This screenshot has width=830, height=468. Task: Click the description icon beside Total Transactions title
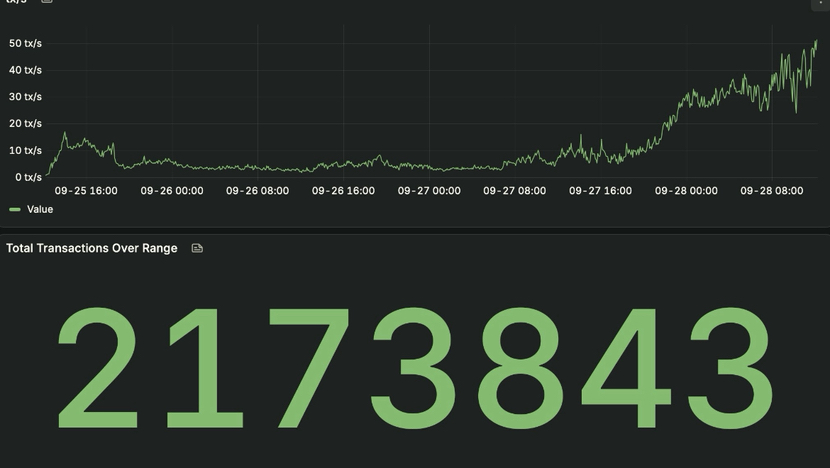197,248
